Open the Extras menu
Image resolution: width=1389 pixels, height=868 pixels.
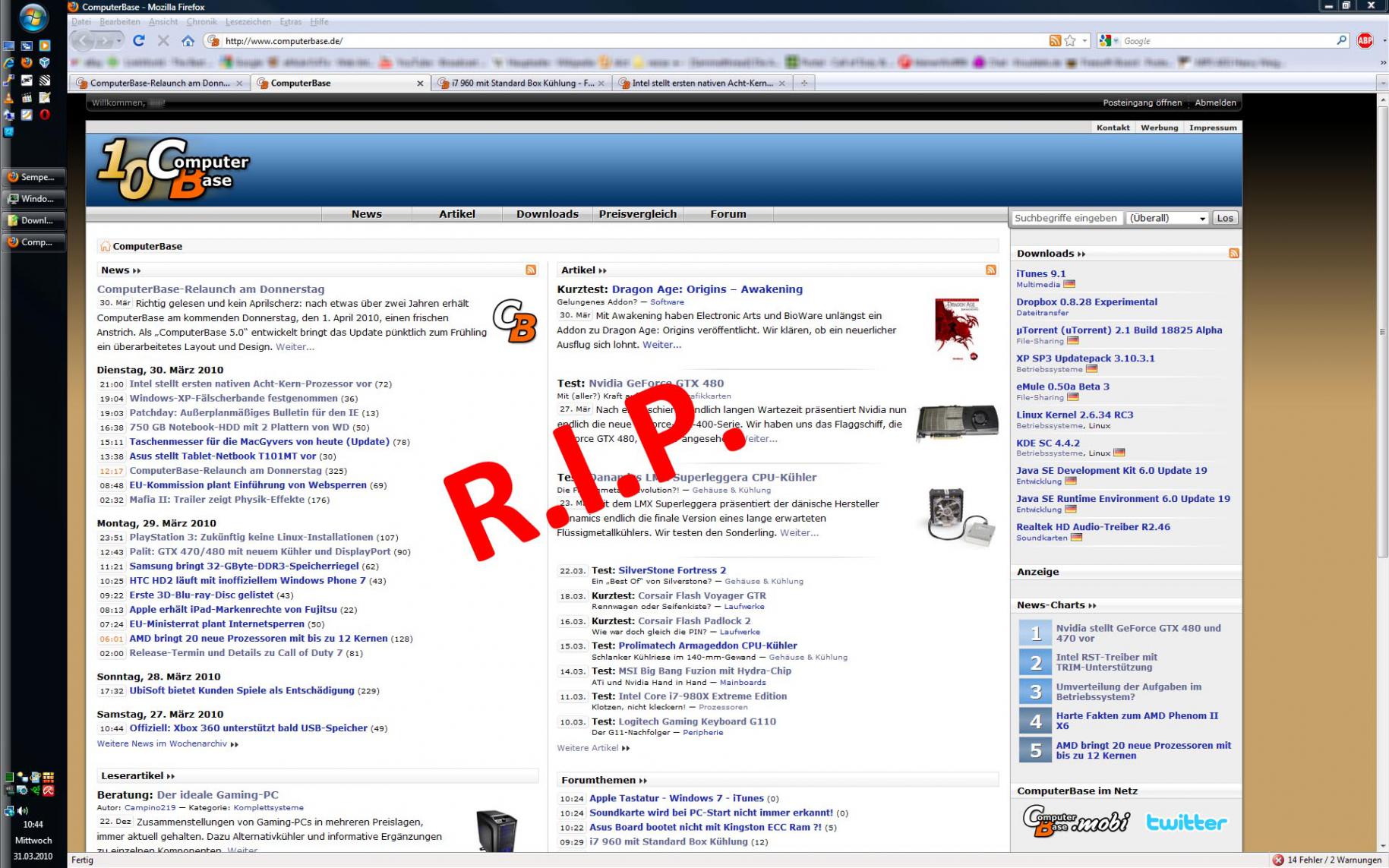[x=290, y=22]
